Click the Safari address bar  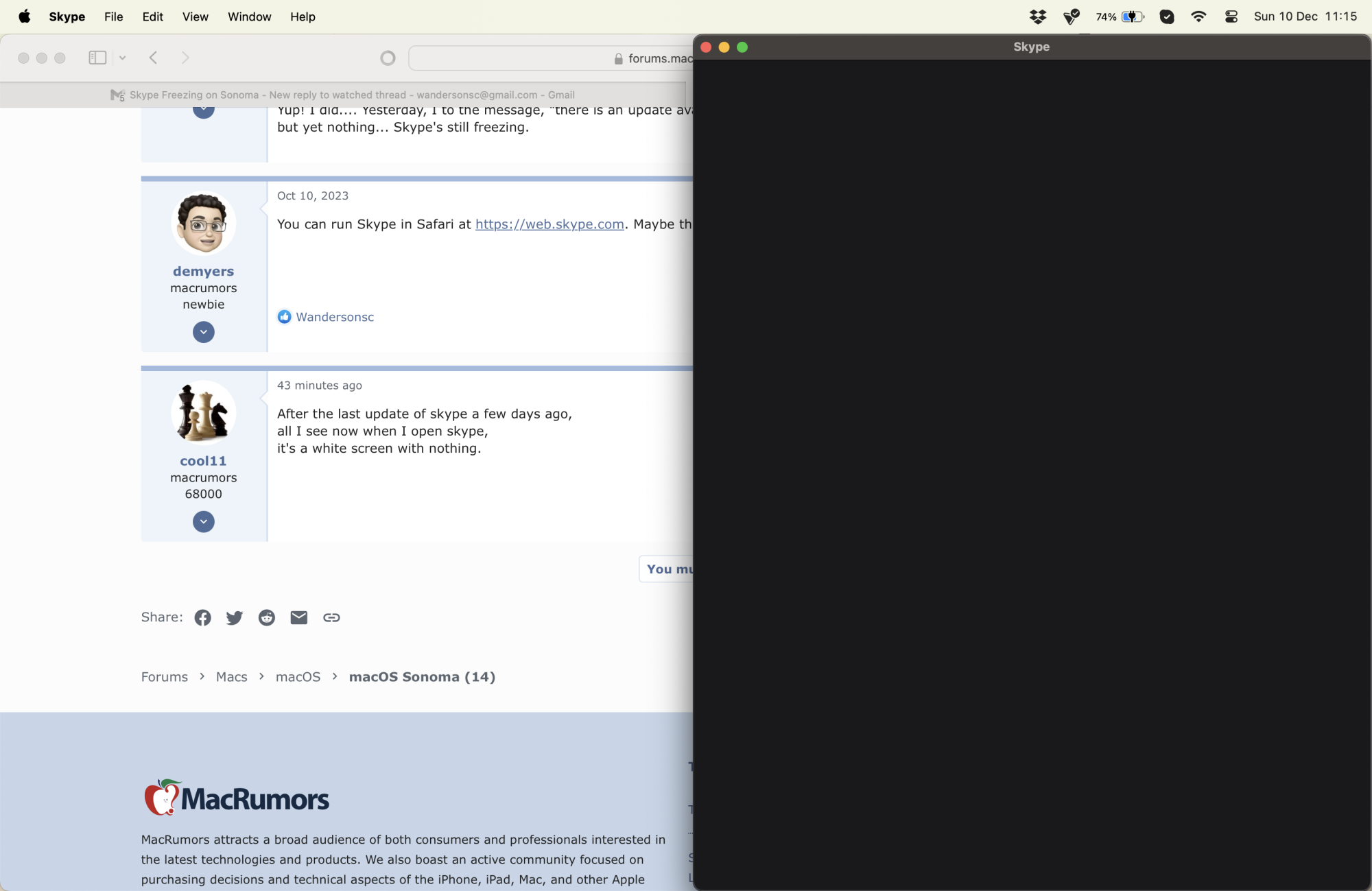click(x=549, y=58)
